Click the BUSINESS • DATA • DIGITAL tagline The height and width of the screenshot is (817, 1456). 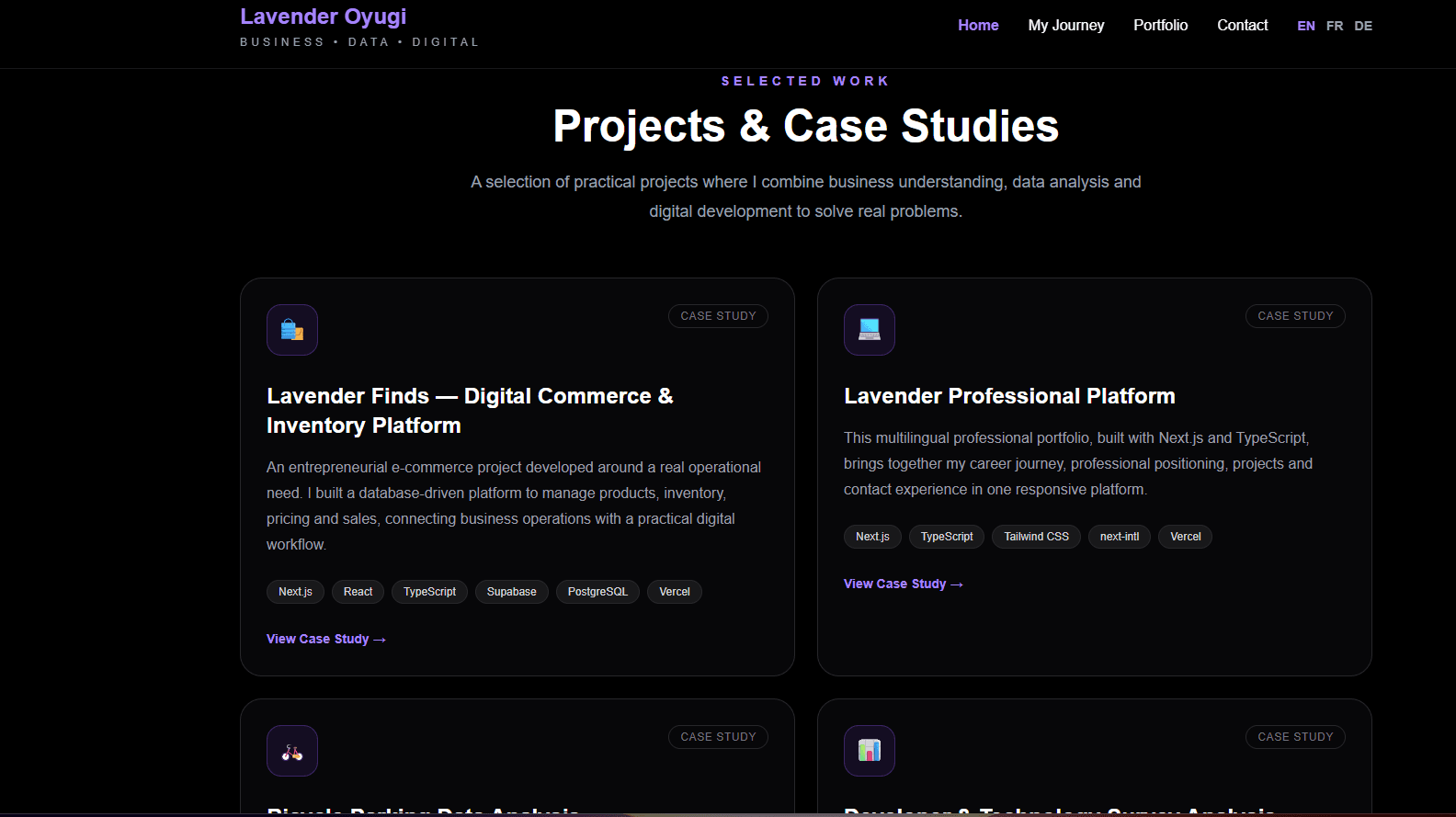pyautogui.click(x=359, y=42)
